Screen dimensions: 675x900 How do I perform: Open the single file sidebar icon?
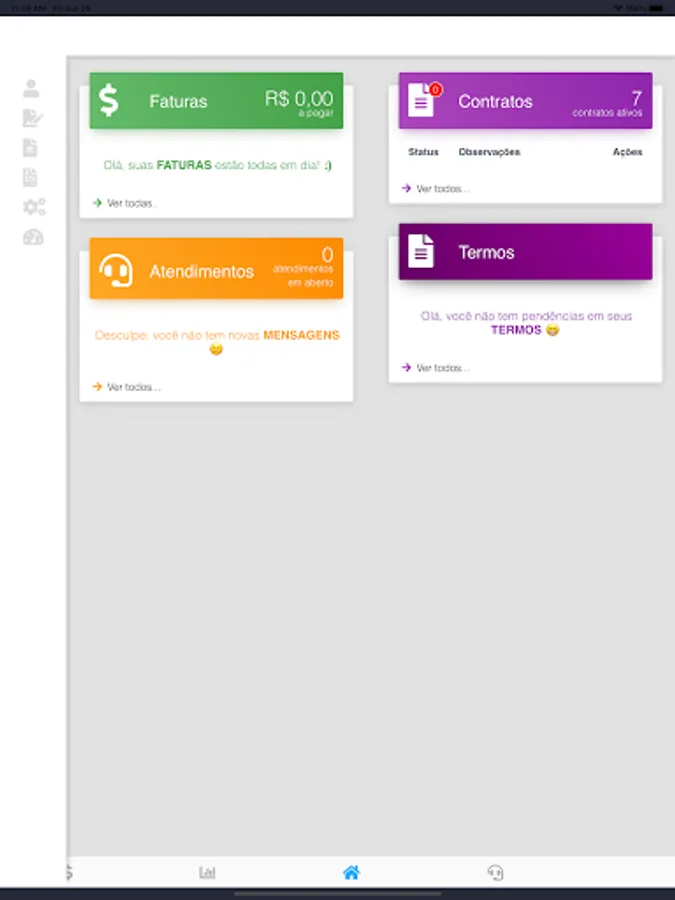pyautogui.click(x=30, y=148)
